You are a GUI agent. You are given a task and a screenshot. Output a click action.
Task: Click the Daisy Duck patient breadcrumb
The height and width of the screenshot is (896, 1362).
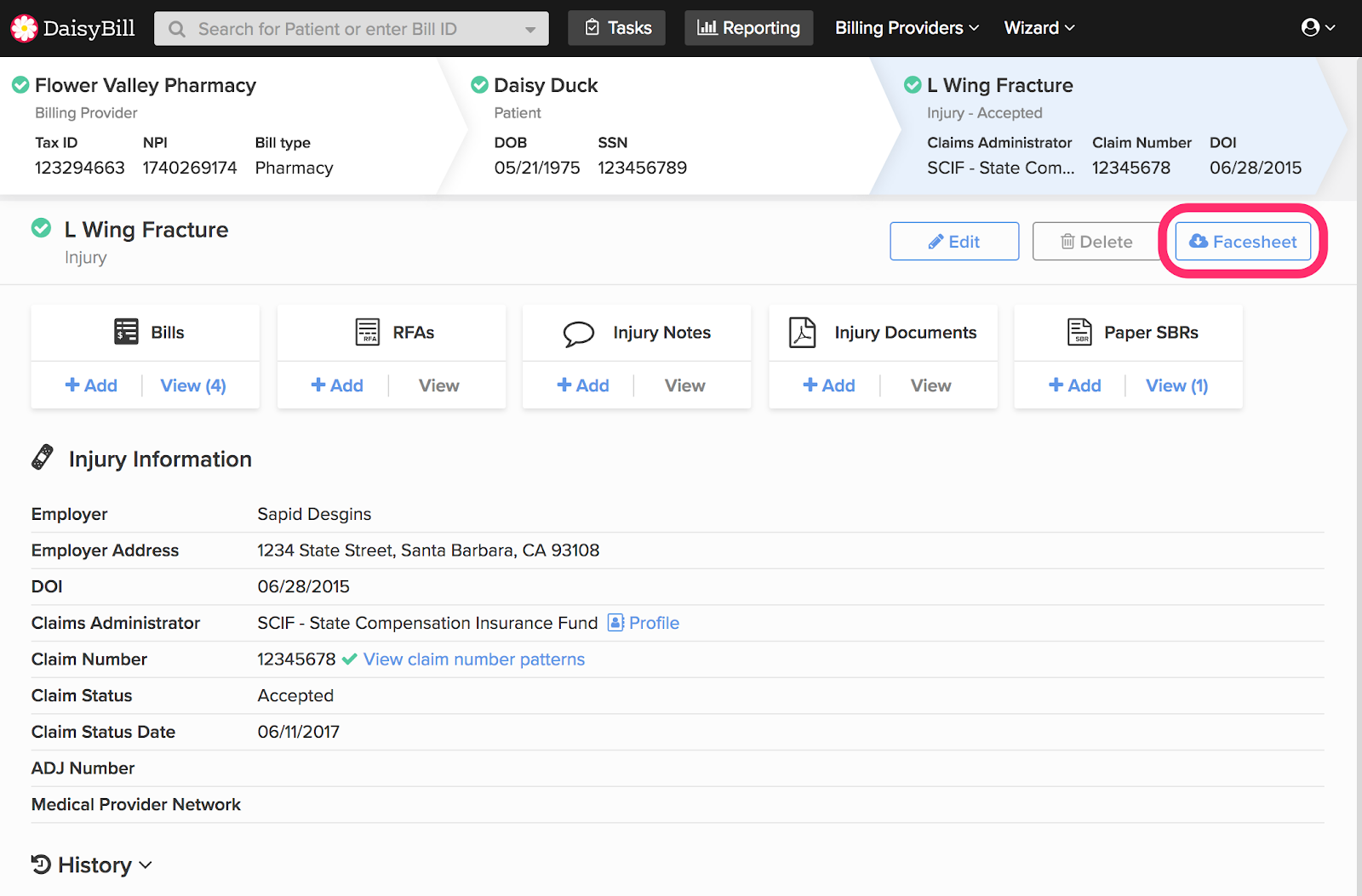click(546, 85)
